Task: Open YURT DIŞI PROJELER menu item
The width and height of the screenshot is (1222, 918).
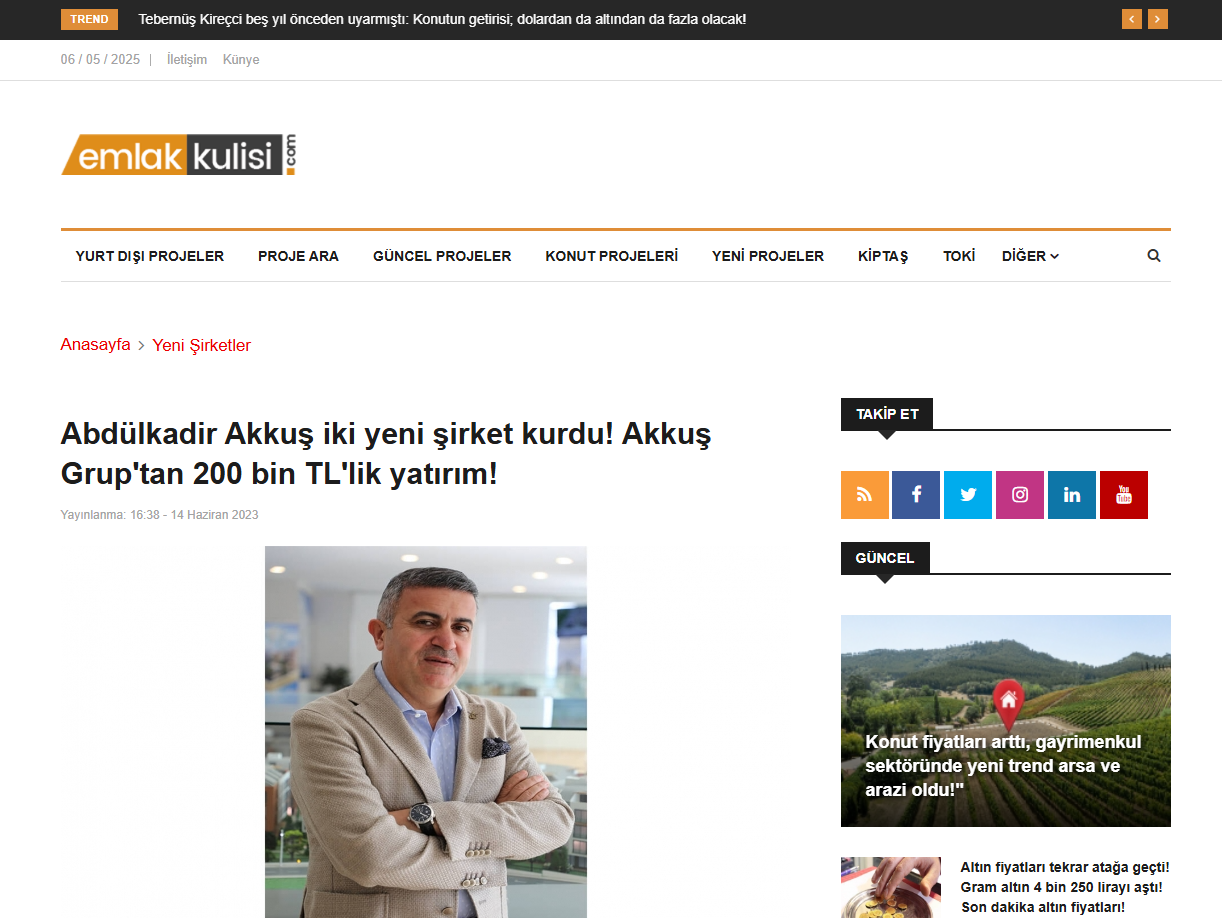Action: [x=150, y=256]
